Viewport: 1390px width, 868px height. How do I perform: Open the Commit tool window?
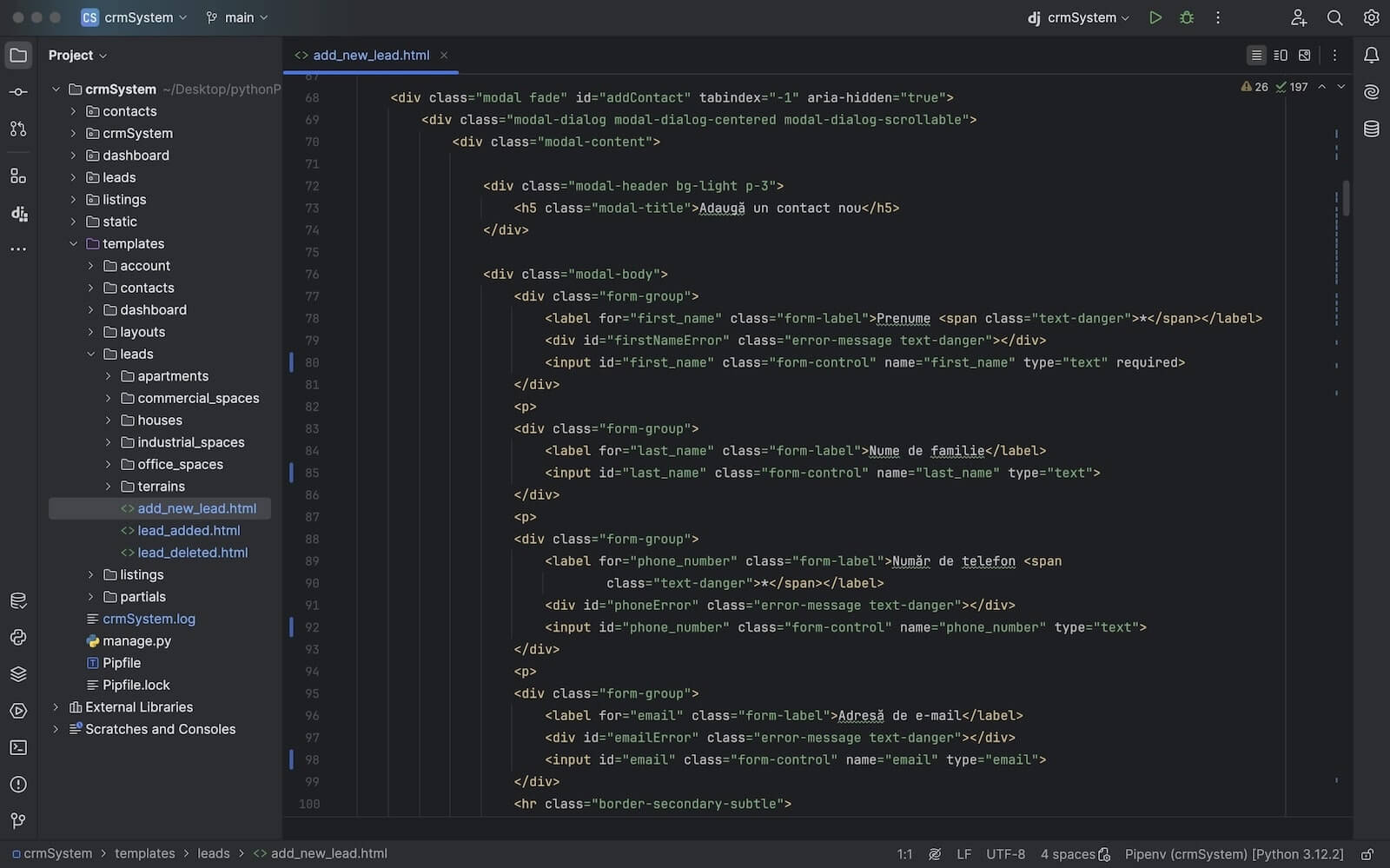pos(18,92)
